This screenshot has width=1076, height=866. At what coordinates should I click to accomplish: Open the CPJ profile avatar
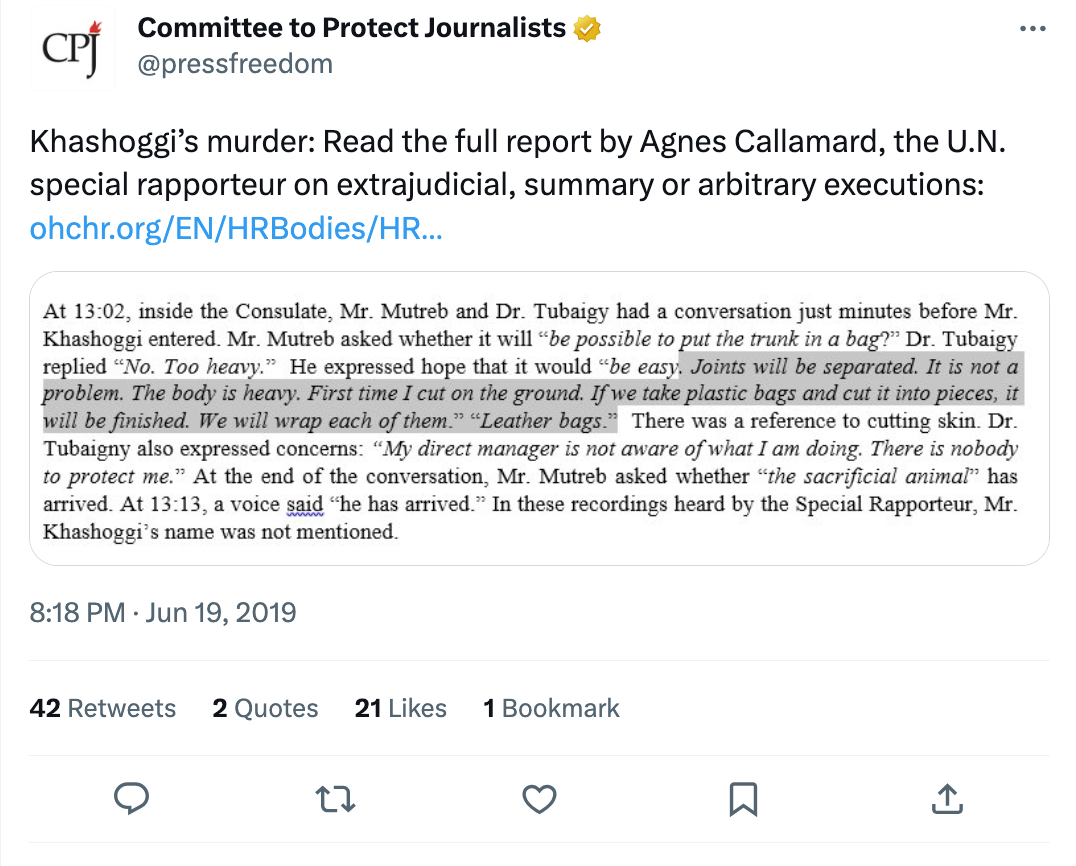click(71, 48)
